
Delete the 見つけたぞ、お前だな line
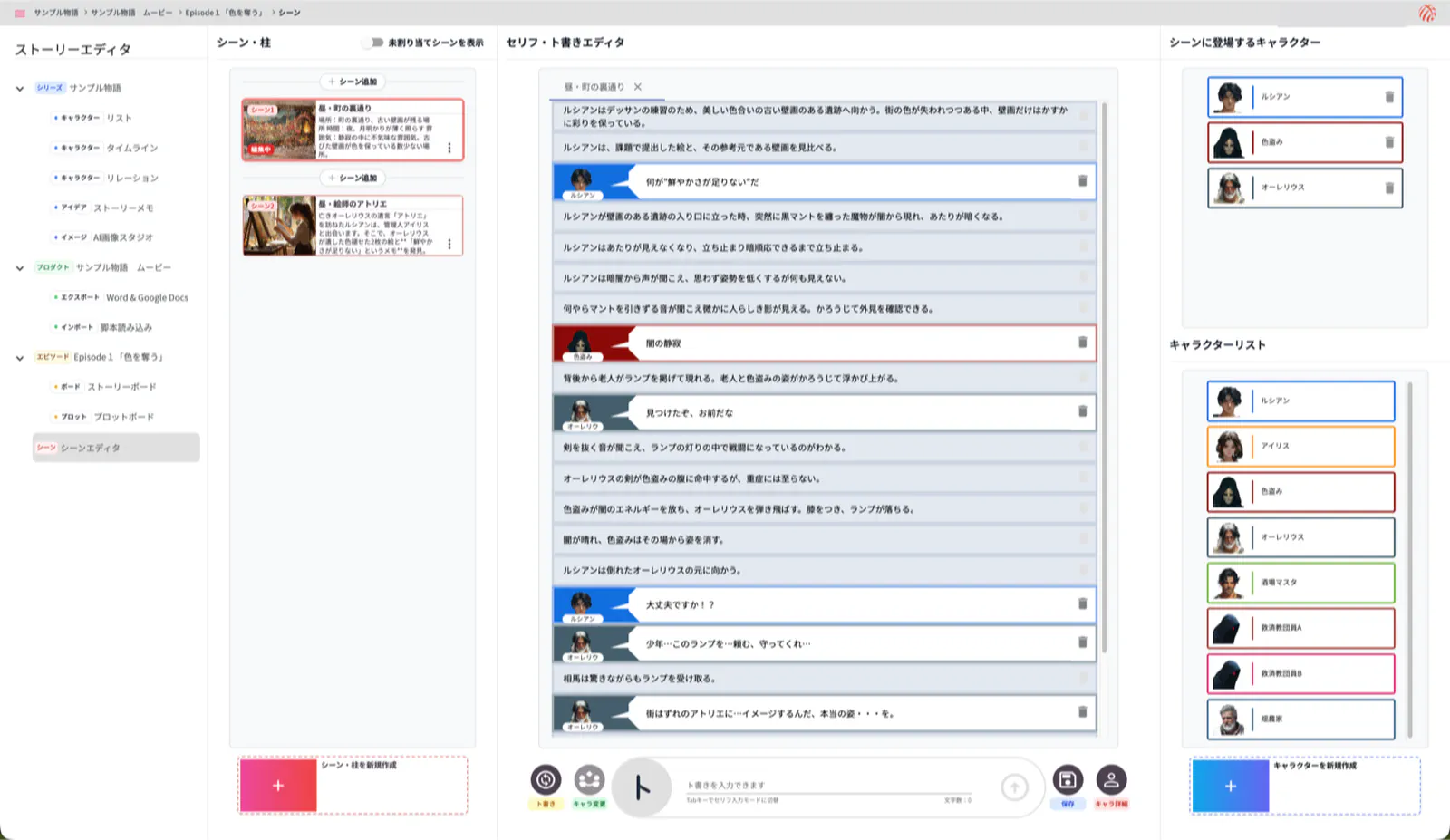point(1082,411)
